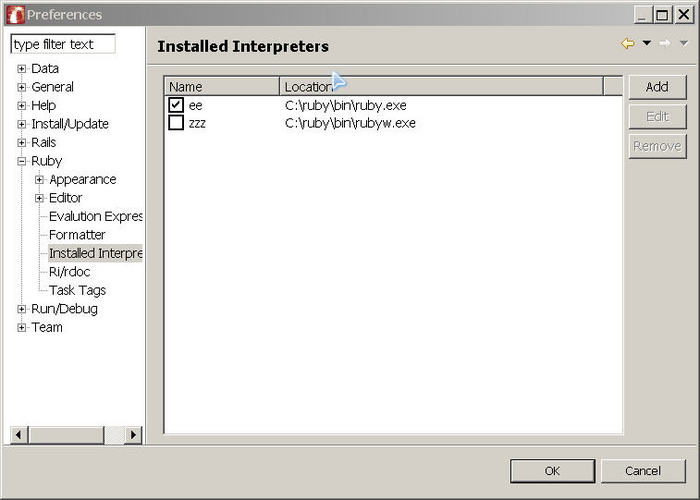The image size is (700, 500).
Task: Click the back navigation arrow icon
Action: tap(628, 43)
